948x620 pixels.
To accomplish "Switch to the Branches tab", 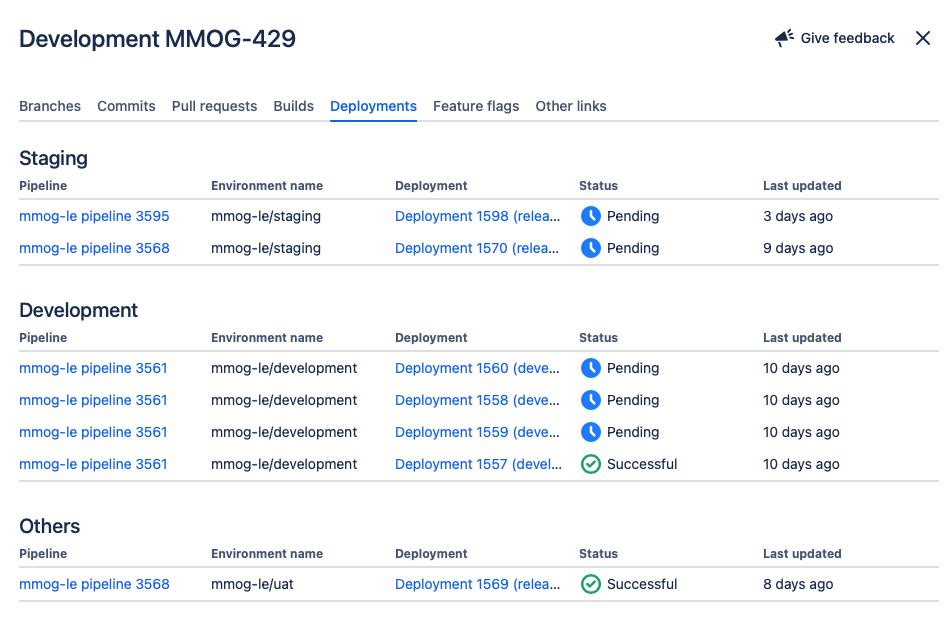I will (50, 106).
